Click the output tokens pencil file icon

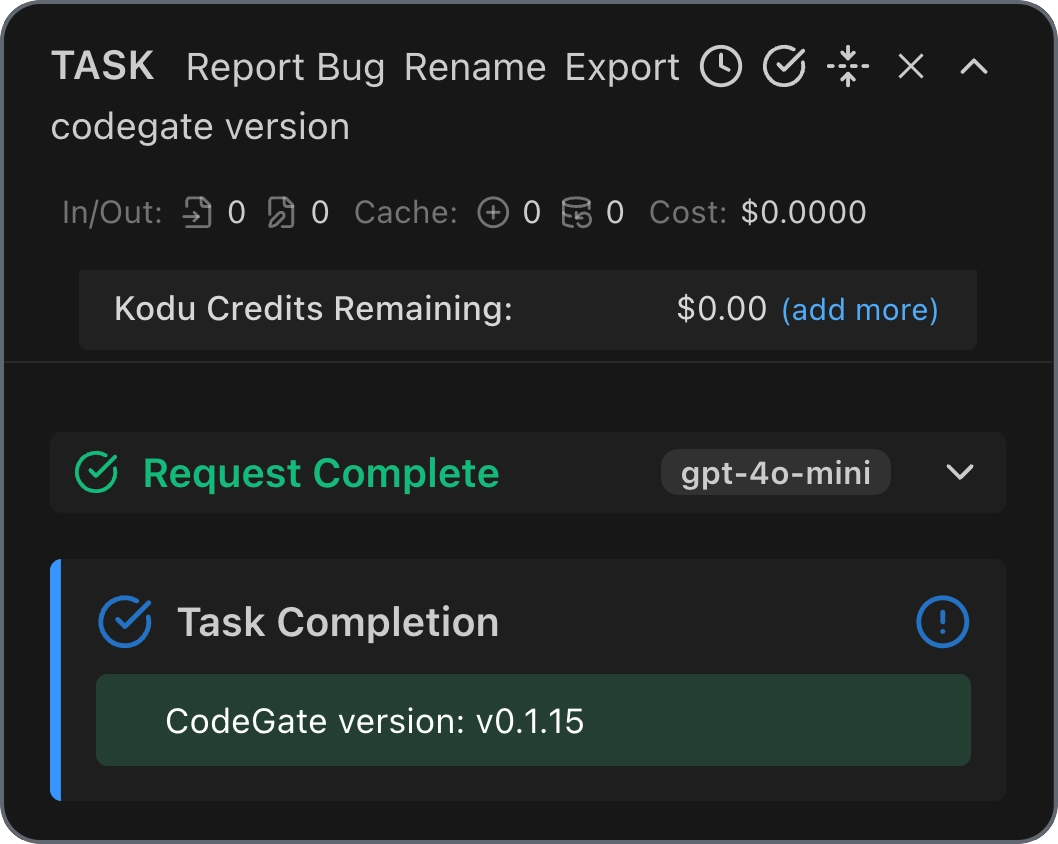point(281,213)
